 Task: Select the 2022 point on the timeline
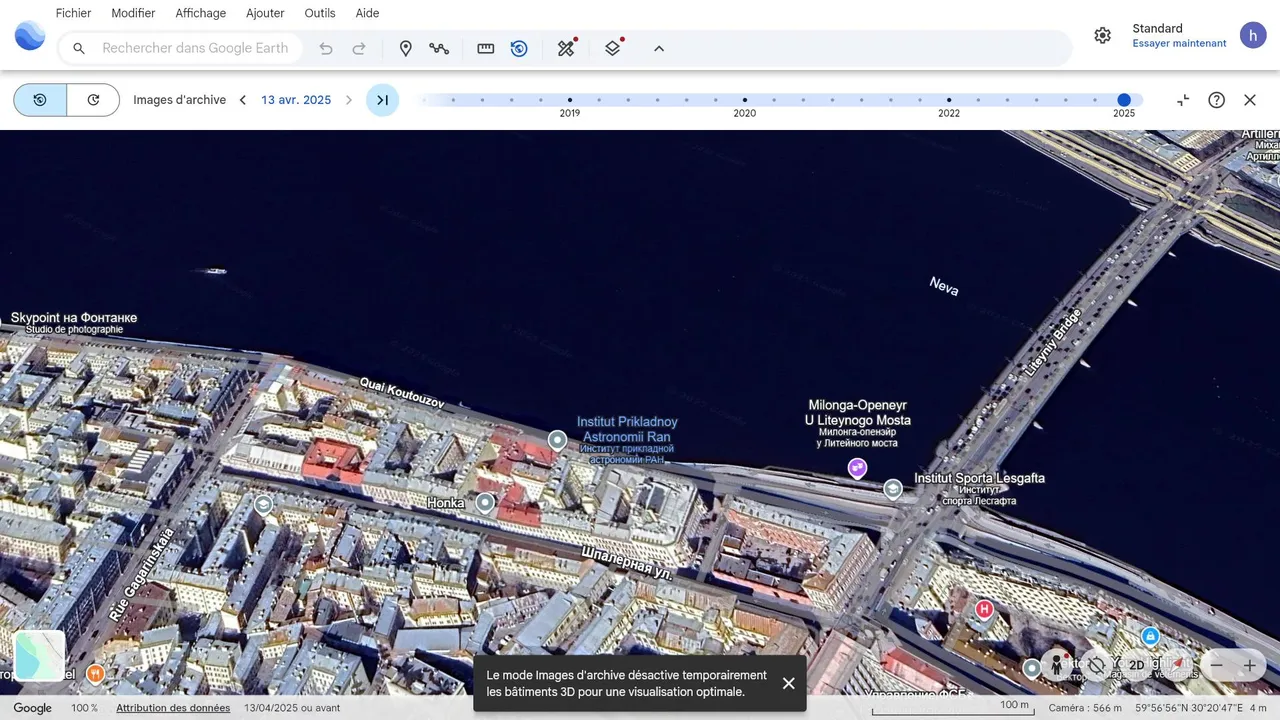tap(949, 100)
